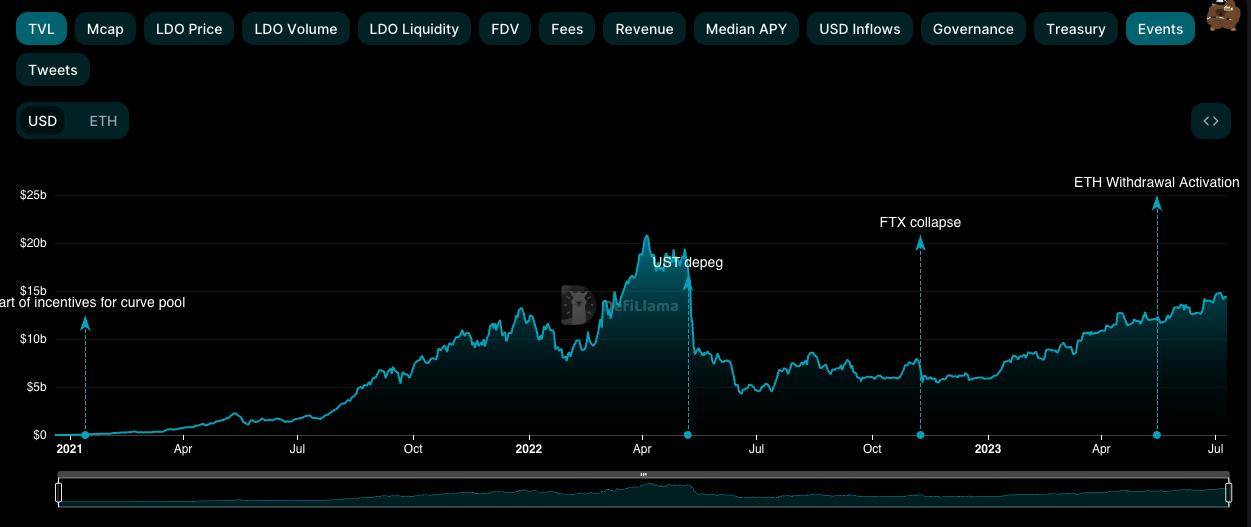Click the $10b axis label

pos(33,339)
